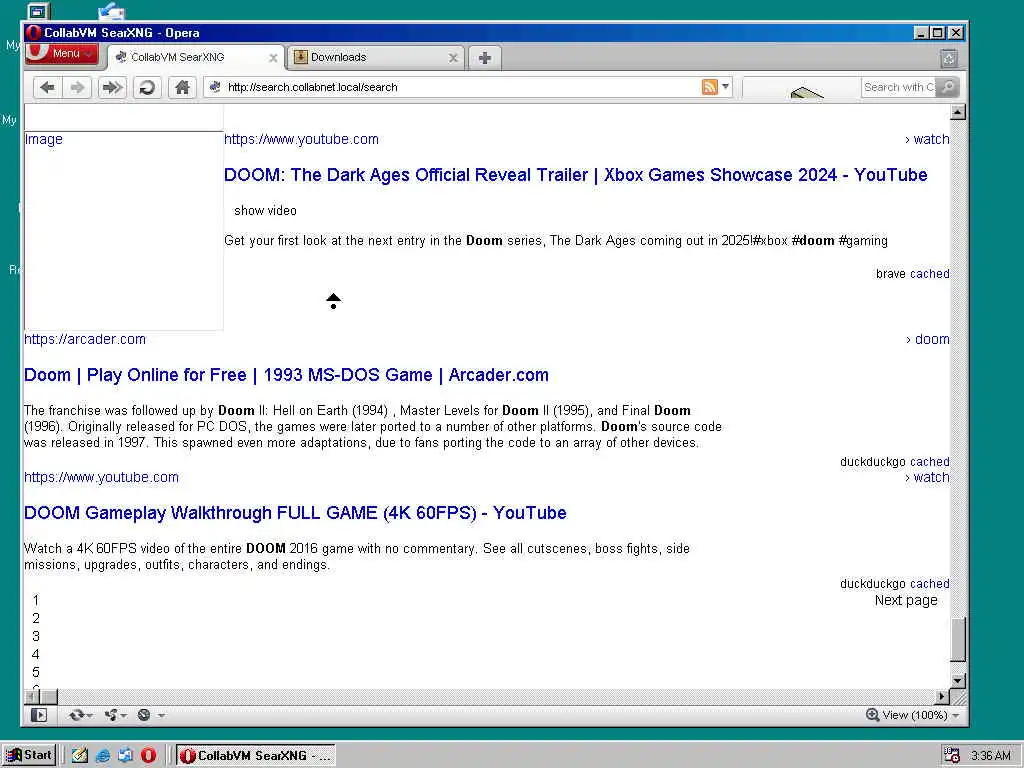The height and width of the screenshot is (768, 1024).
Task: Click the vertical scrollbar up arrow
Action: pos(957,112)
